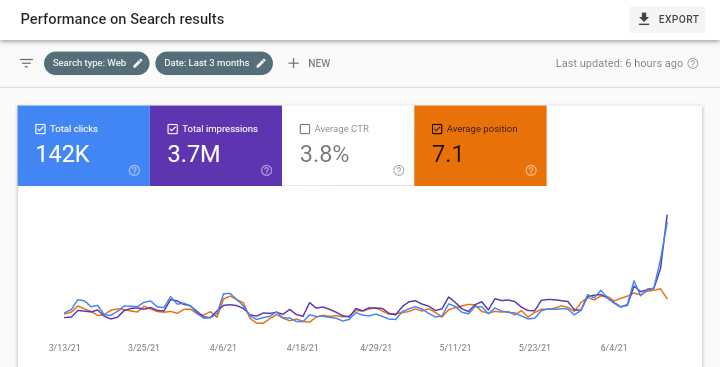720x367 pixels.
Task: Click the 6/4/21 axis date label
Action: (x=613, y=348)
